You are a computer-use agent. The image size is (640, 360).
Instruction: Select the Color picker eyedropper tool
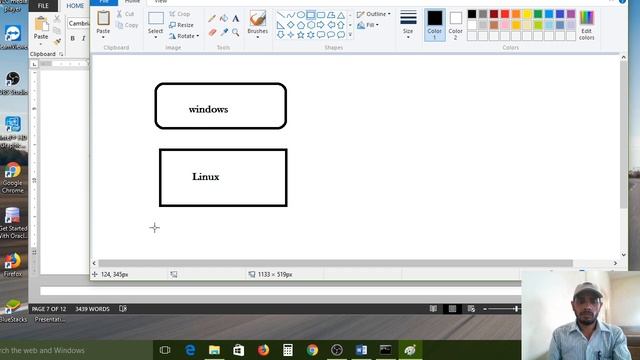[224, 32]
